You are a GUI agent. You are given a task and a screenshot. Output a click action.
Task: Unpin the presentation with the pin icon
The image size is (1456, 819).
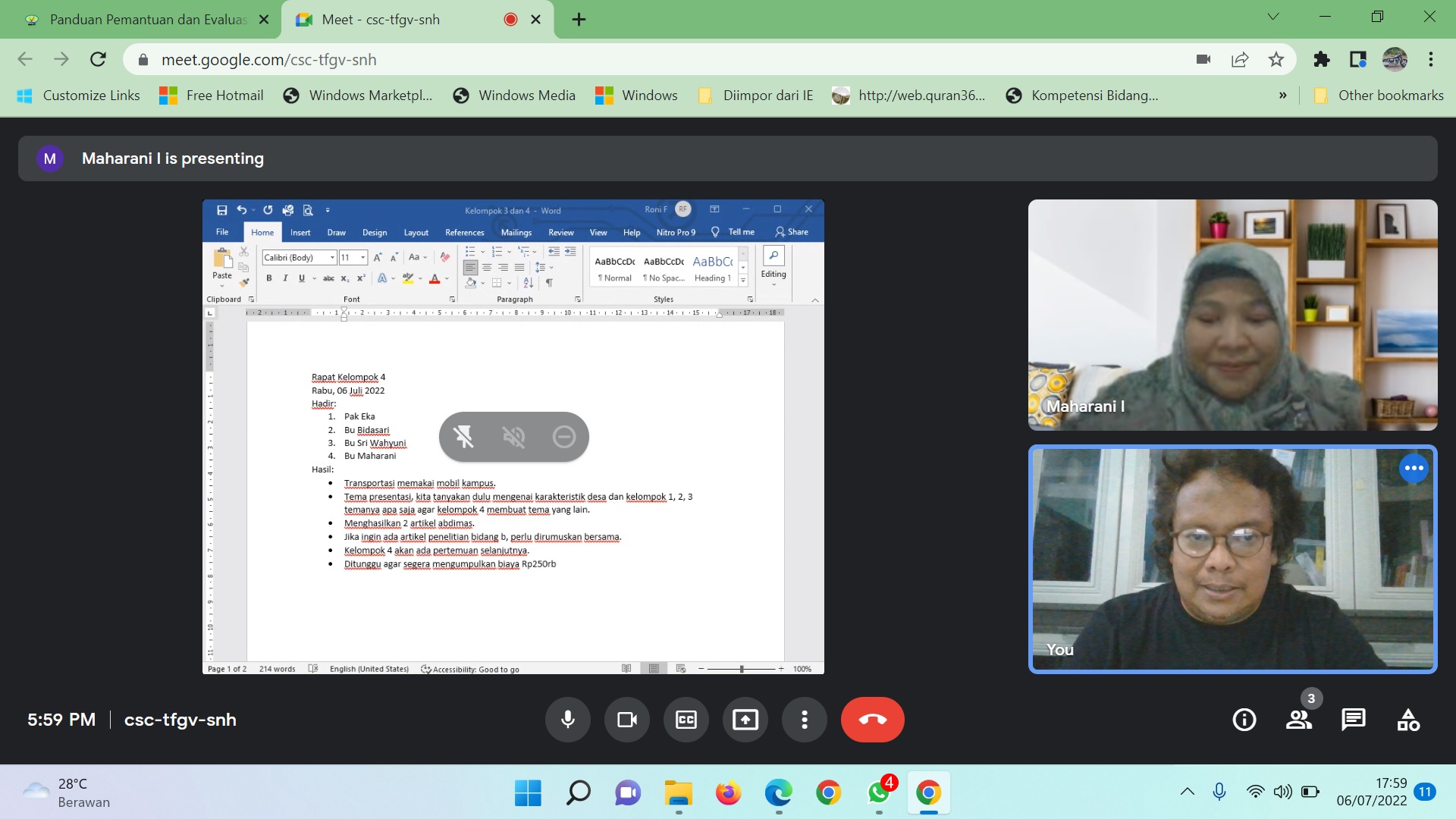tap(463, 437)
